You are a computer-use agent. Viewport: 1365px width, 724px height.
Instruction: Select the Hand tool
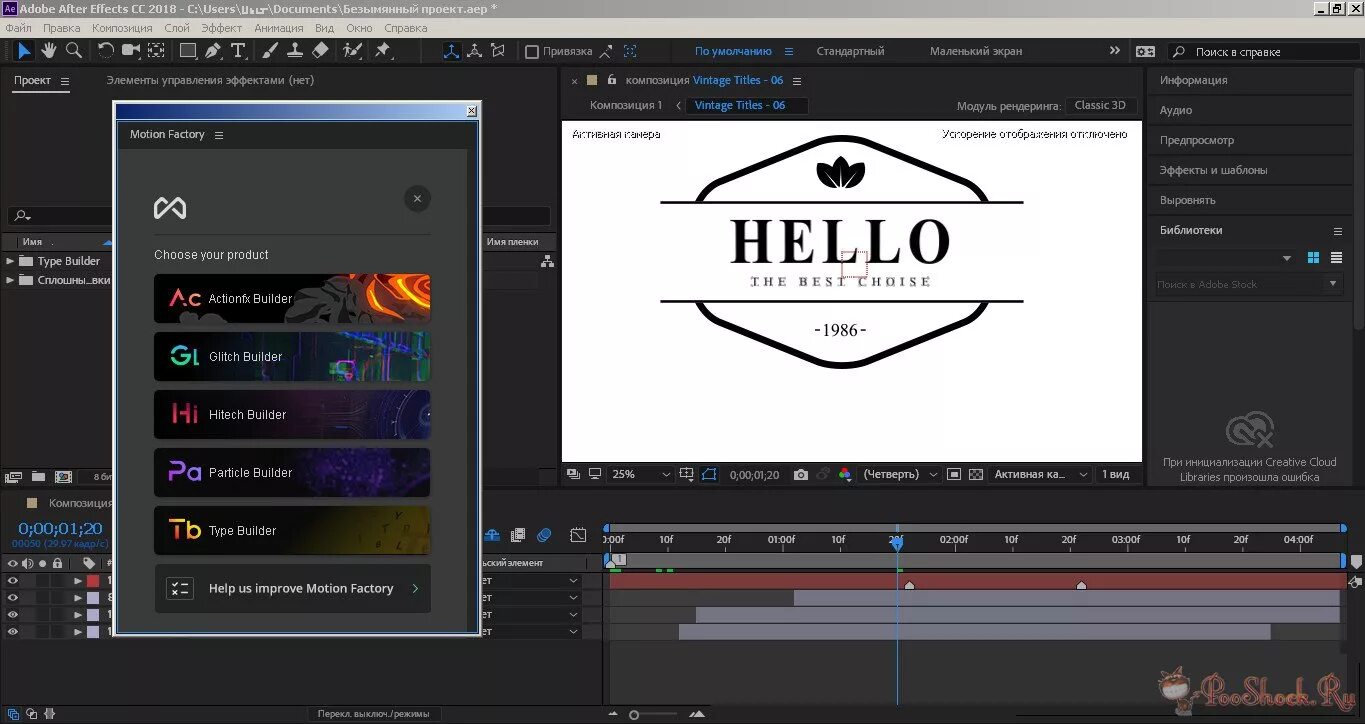coord(48,50)
